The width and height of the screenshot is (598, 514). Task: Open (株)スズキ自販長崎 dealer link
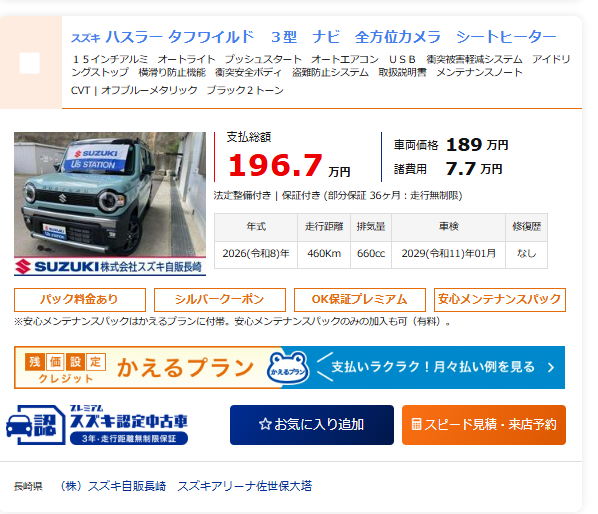pos(113,486)
